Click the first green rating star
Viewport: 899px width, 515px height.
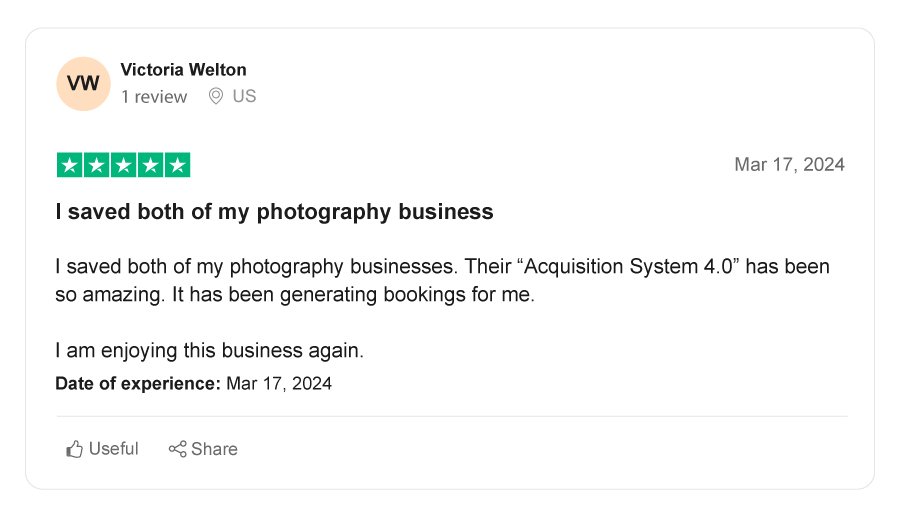pyautogui.click(x=70, y=165)
